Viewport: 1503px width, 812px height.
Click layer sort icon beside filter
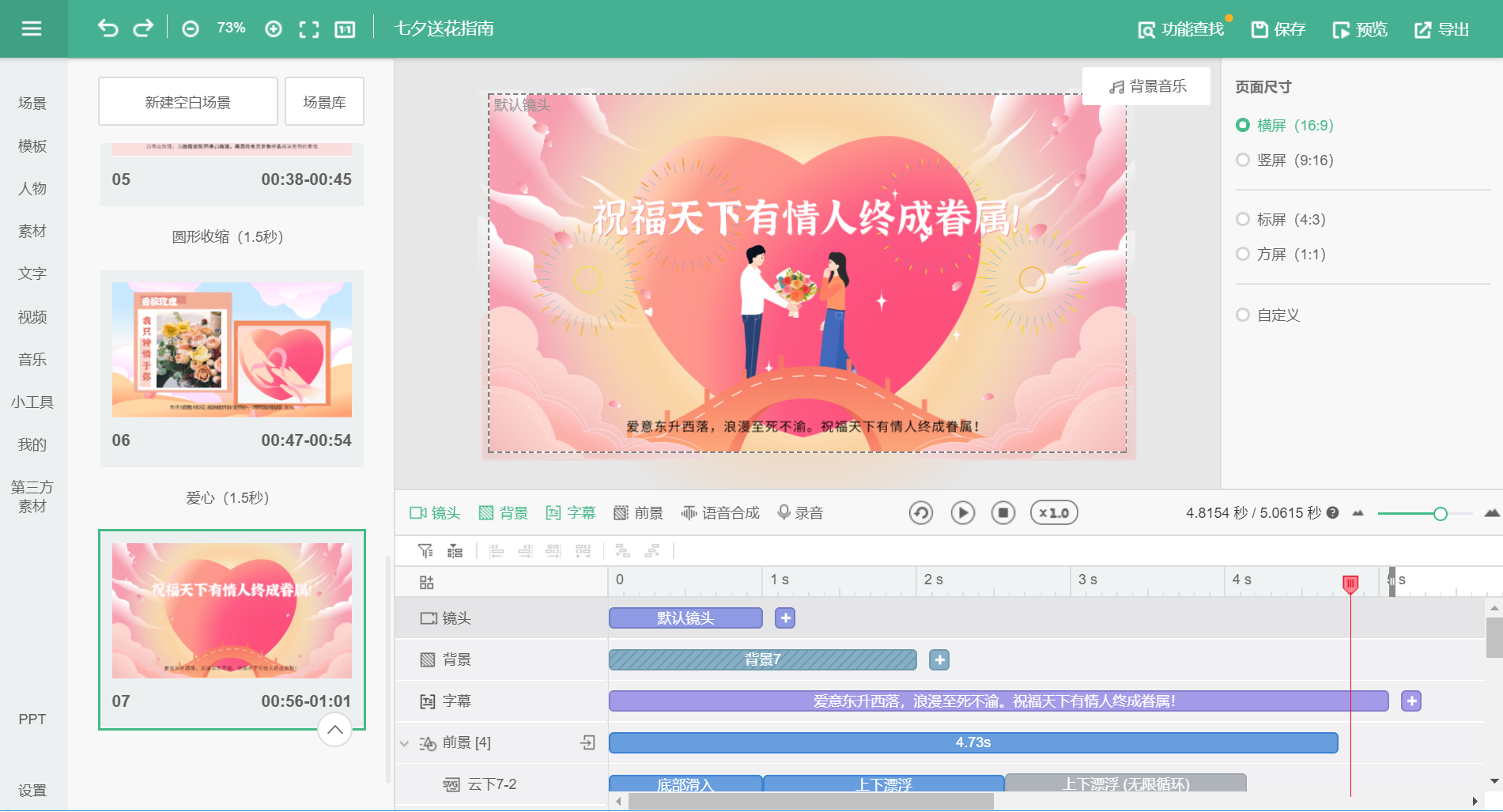(x=455, y=551)
